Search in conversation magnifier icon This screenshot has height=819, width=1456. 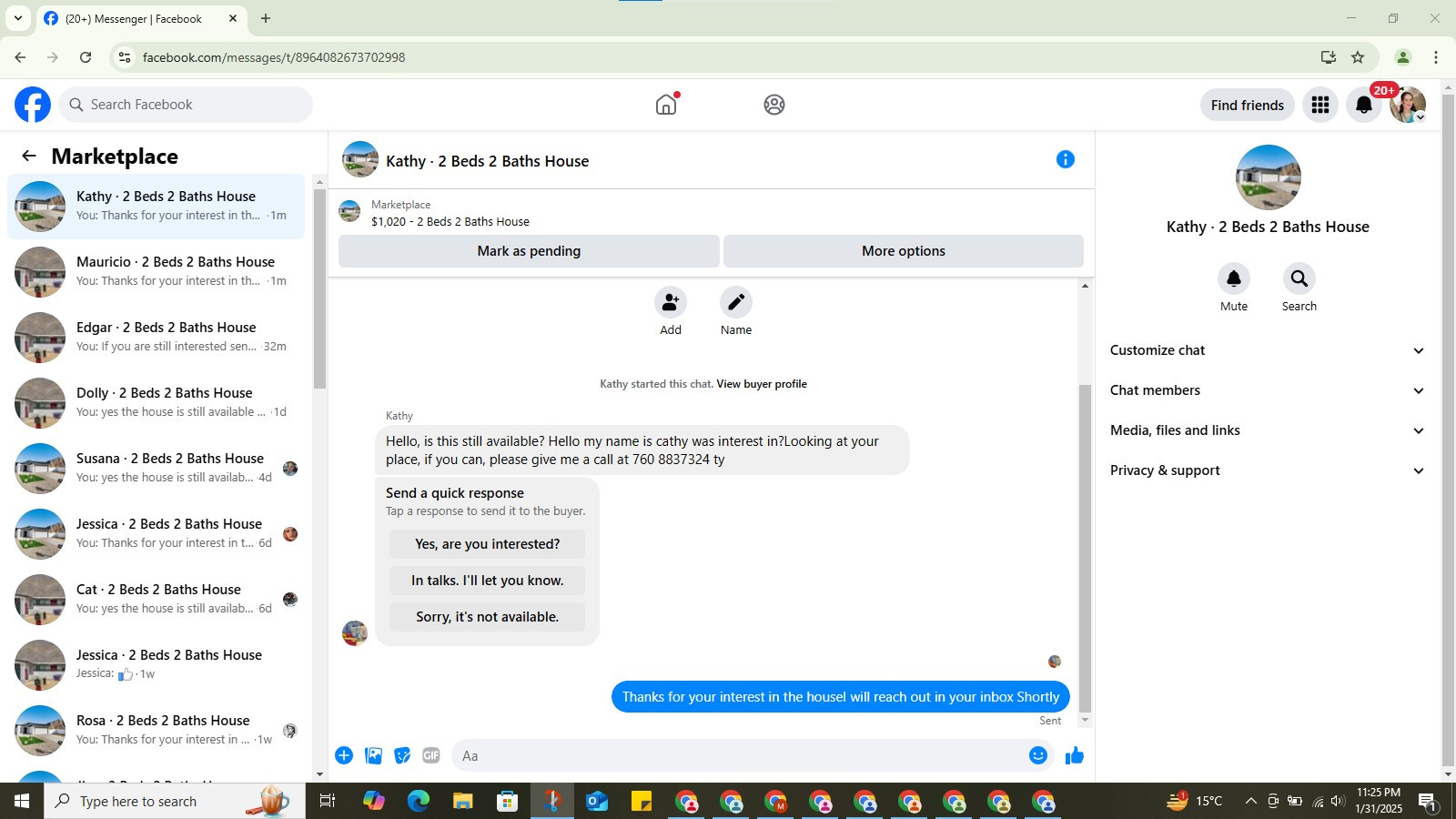tap(1299, 278)
